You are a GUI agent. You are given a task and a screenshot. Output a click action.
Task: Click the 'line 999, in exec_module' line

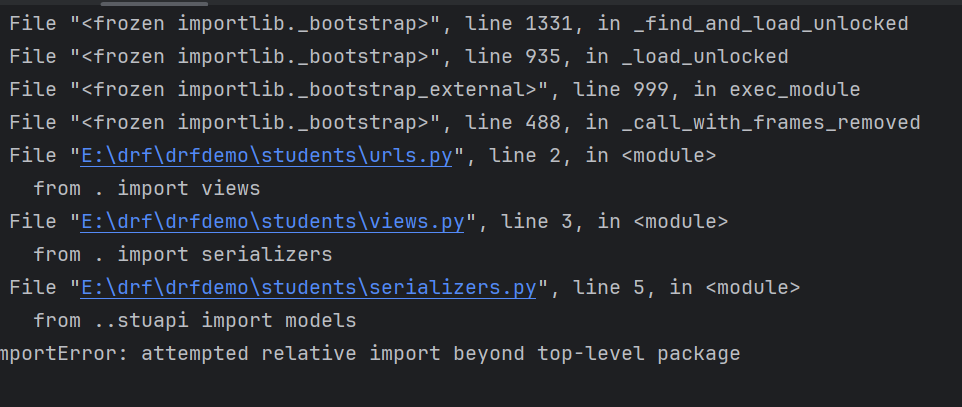435,90
